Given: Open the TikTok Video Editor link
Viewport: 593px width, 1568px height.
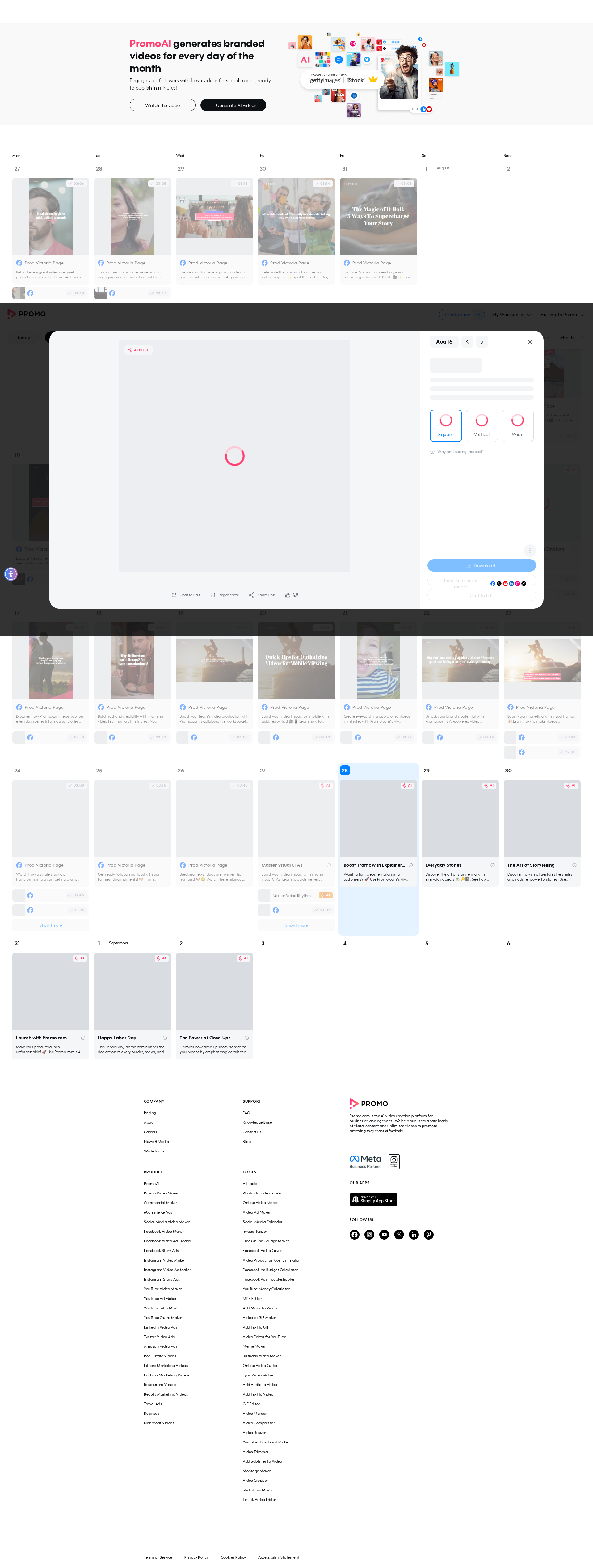Looking at the screenshot, I should click(x=259, y=1499).
